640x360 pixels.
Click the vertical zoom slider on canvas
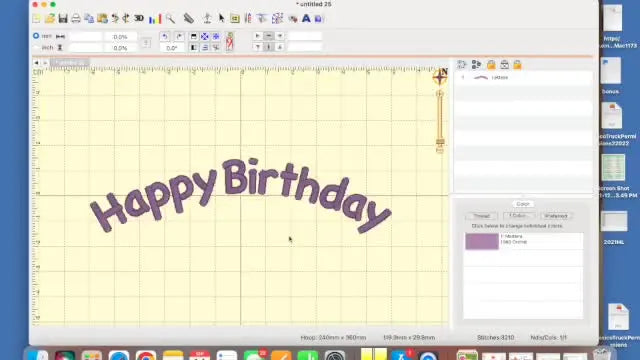point(440,121)
